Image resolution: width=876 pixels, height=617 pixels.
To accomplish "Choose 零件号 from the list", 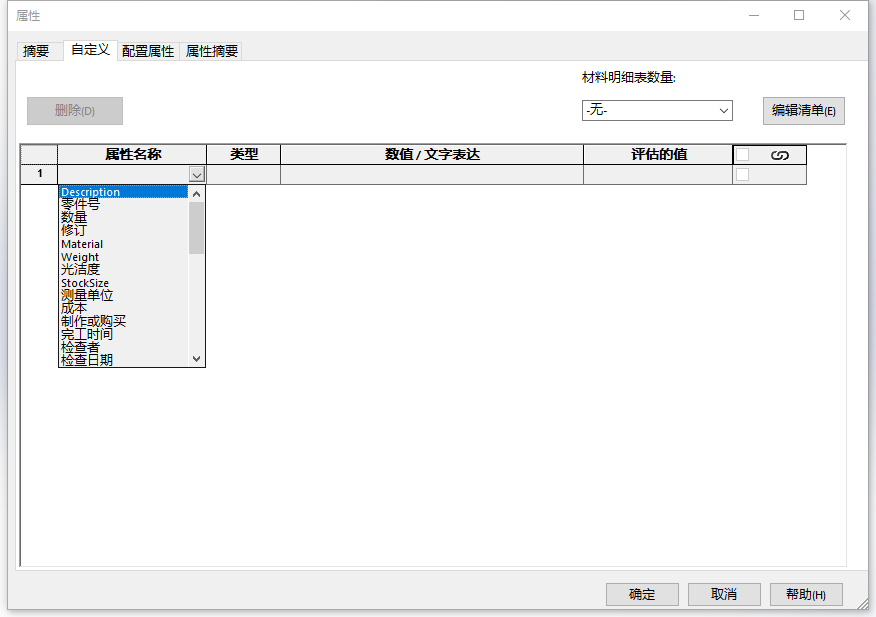I will tap(123, 205).
